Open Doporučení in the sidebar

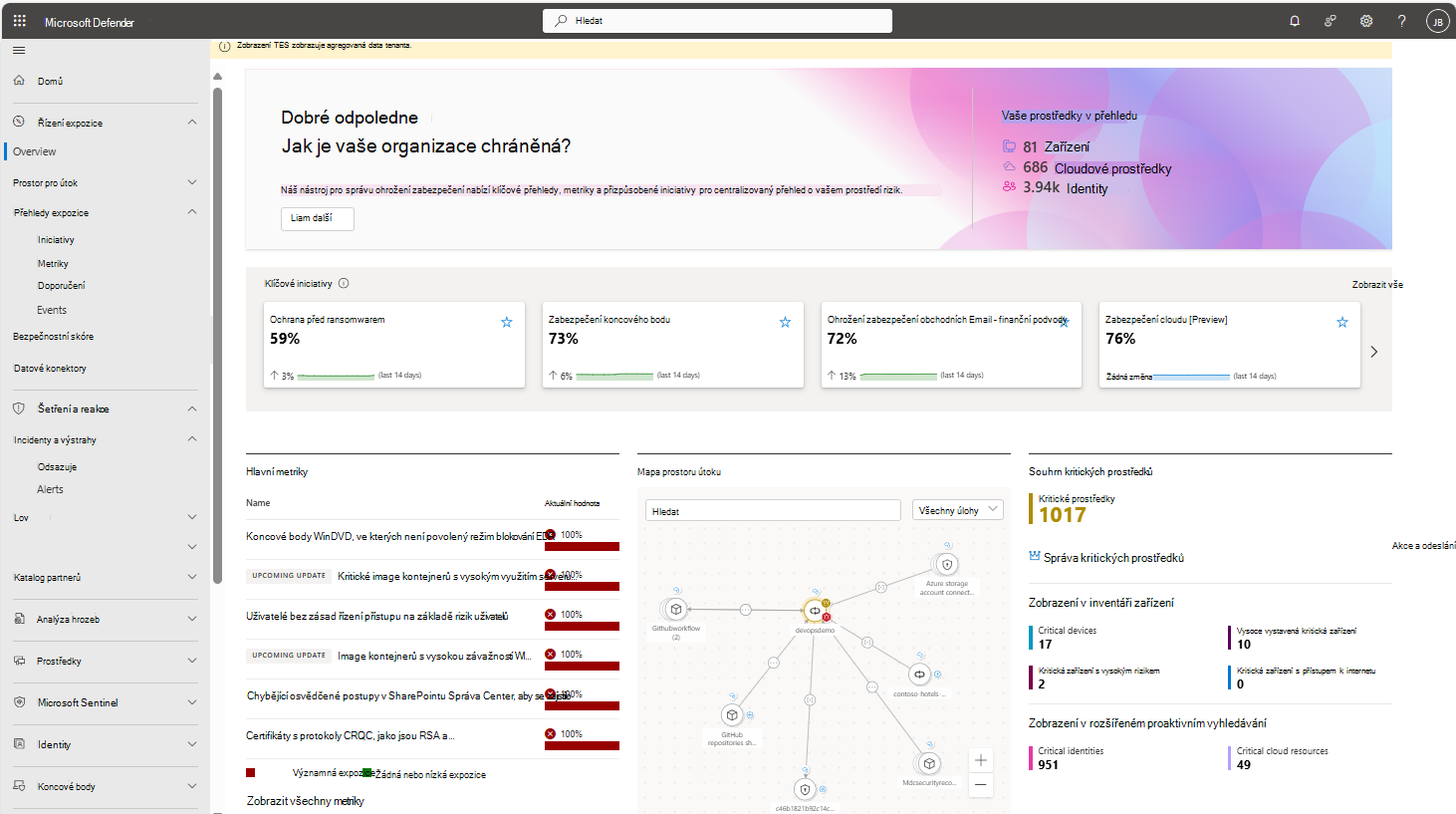coord(62,286)
